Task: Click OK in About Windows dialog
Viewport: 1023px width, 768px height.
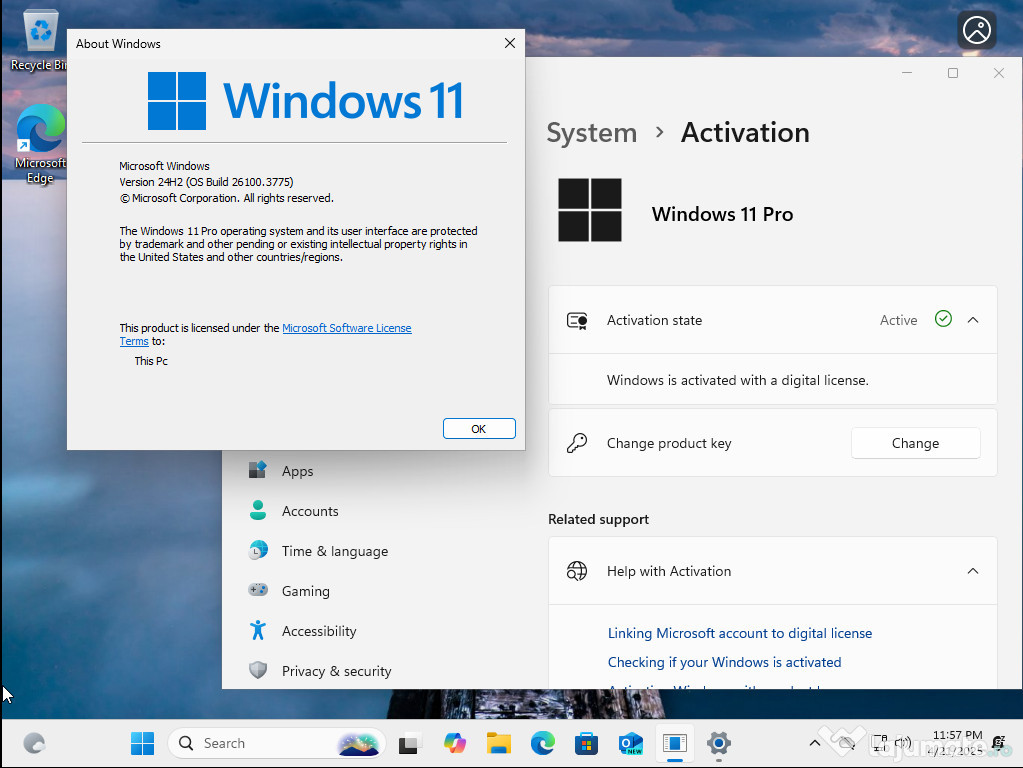Action: [479, 429]
